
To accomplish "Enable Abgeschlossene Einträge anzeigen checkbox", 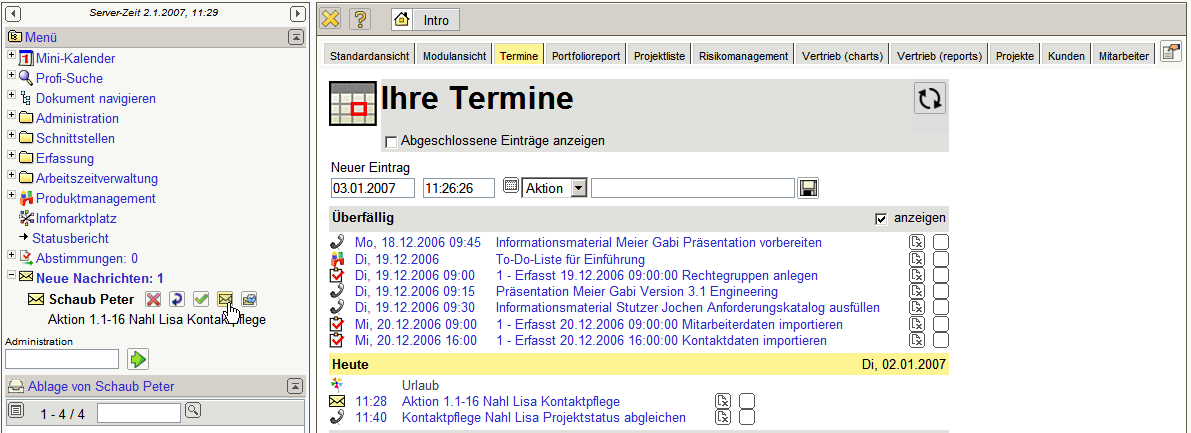I will (x=391, y=141).
